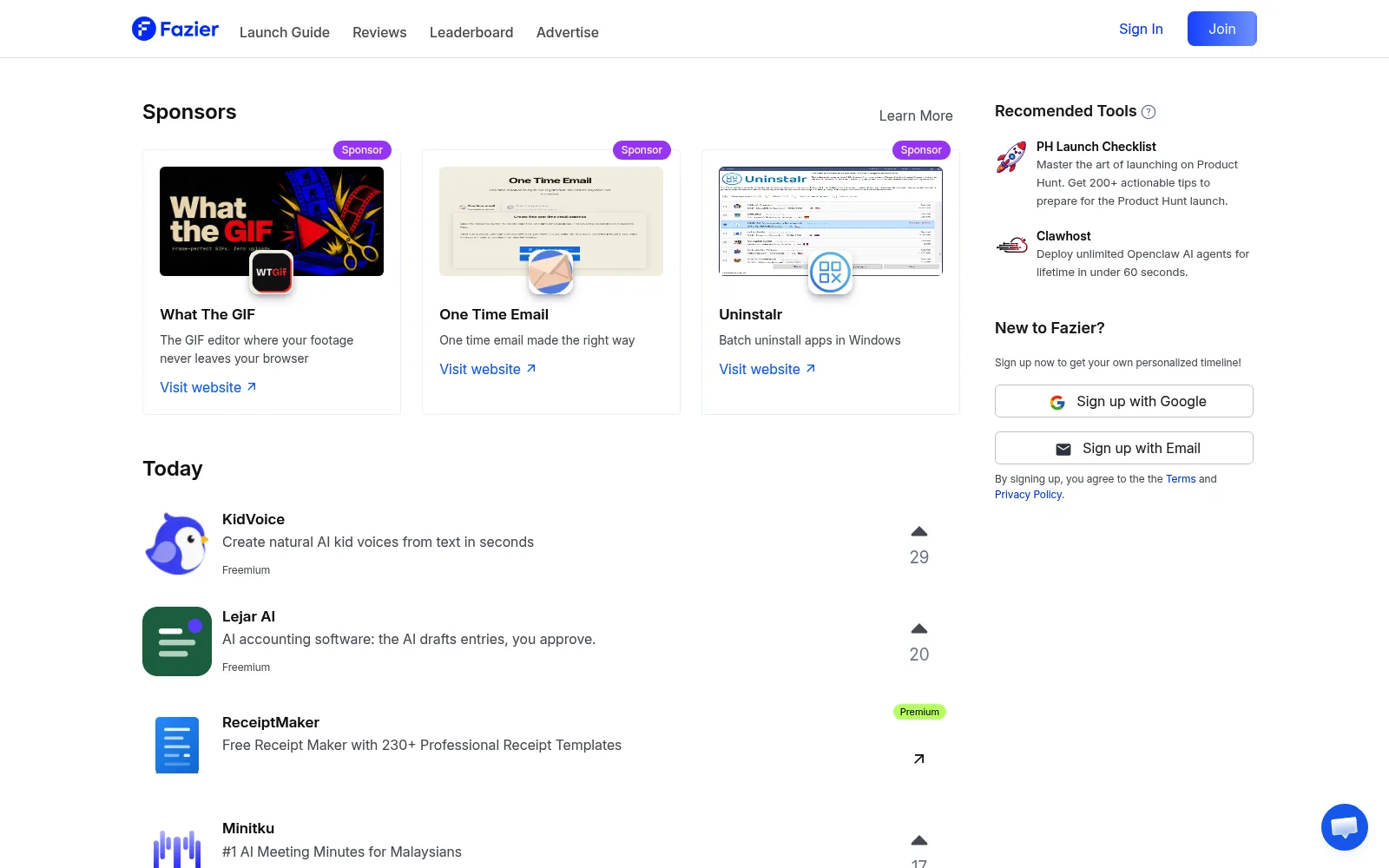Click Lejar AI accounting software description
The height and width of the screenshot is (868, 1389).
pyautogui.click(x=409, y=639)
